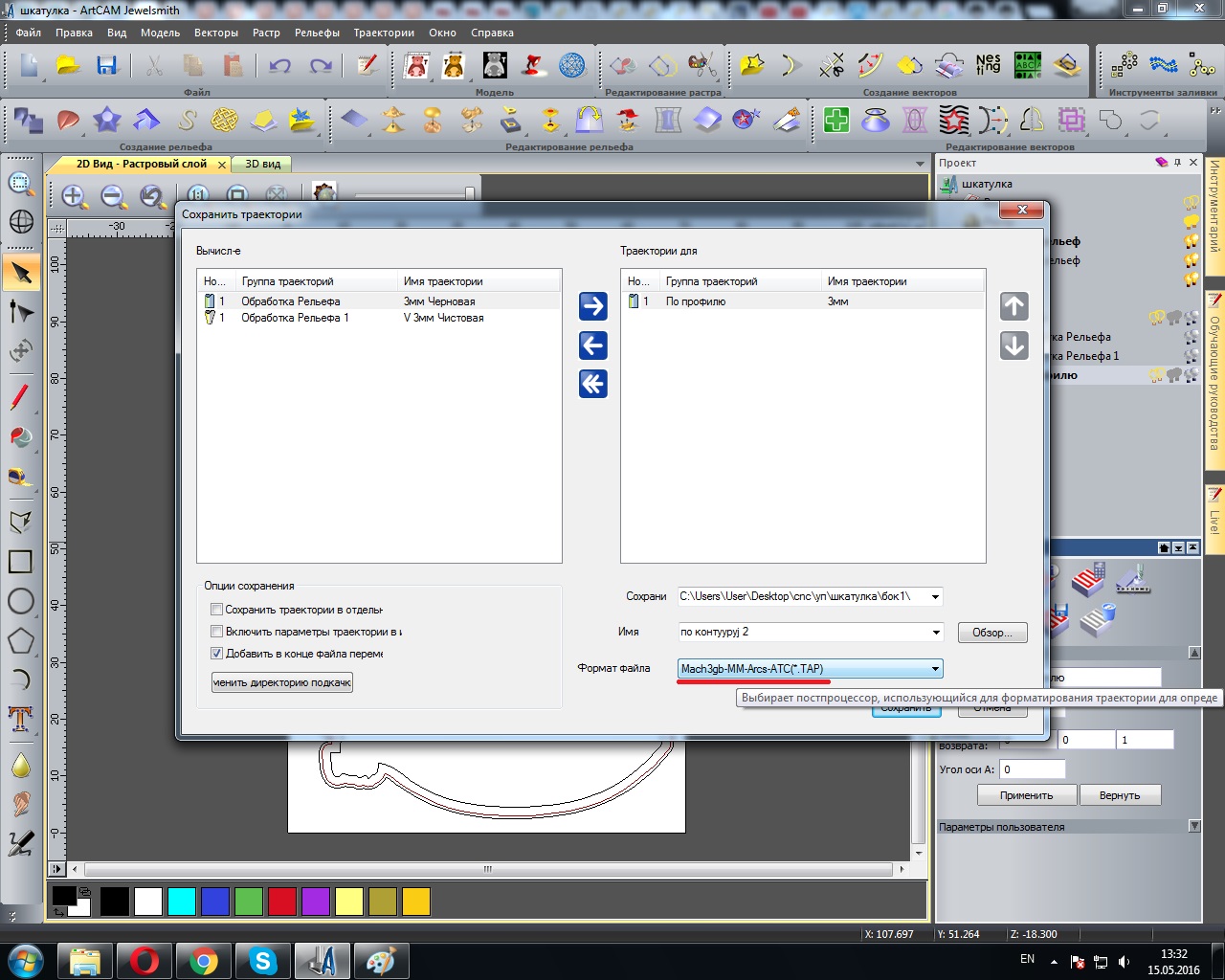Open the Справка menu
The image size is (1225, 980).
[492, 33]
